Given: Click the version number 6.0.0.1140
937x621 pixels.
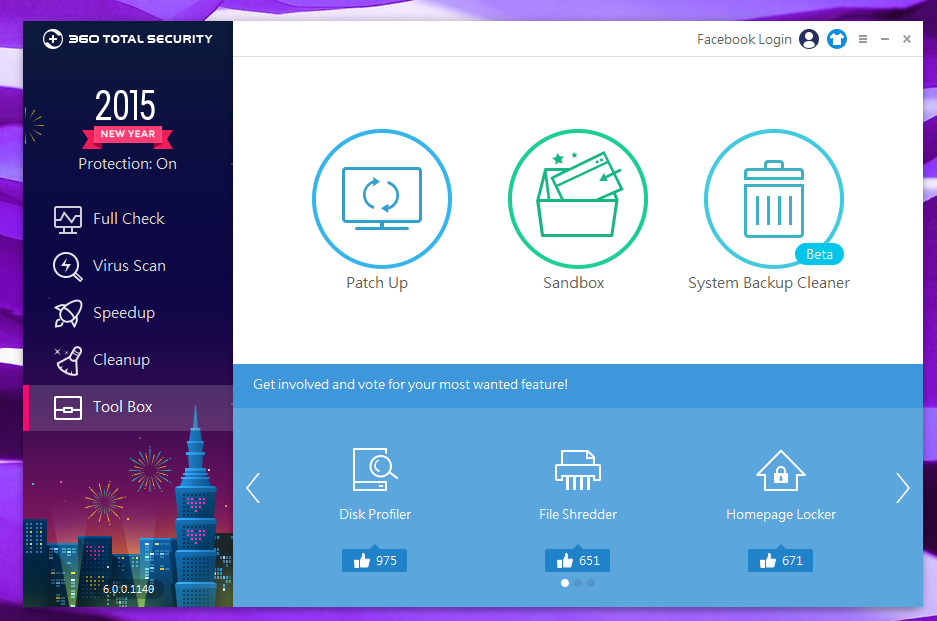Looking at the screenshot, I should [x=128, y=589].
